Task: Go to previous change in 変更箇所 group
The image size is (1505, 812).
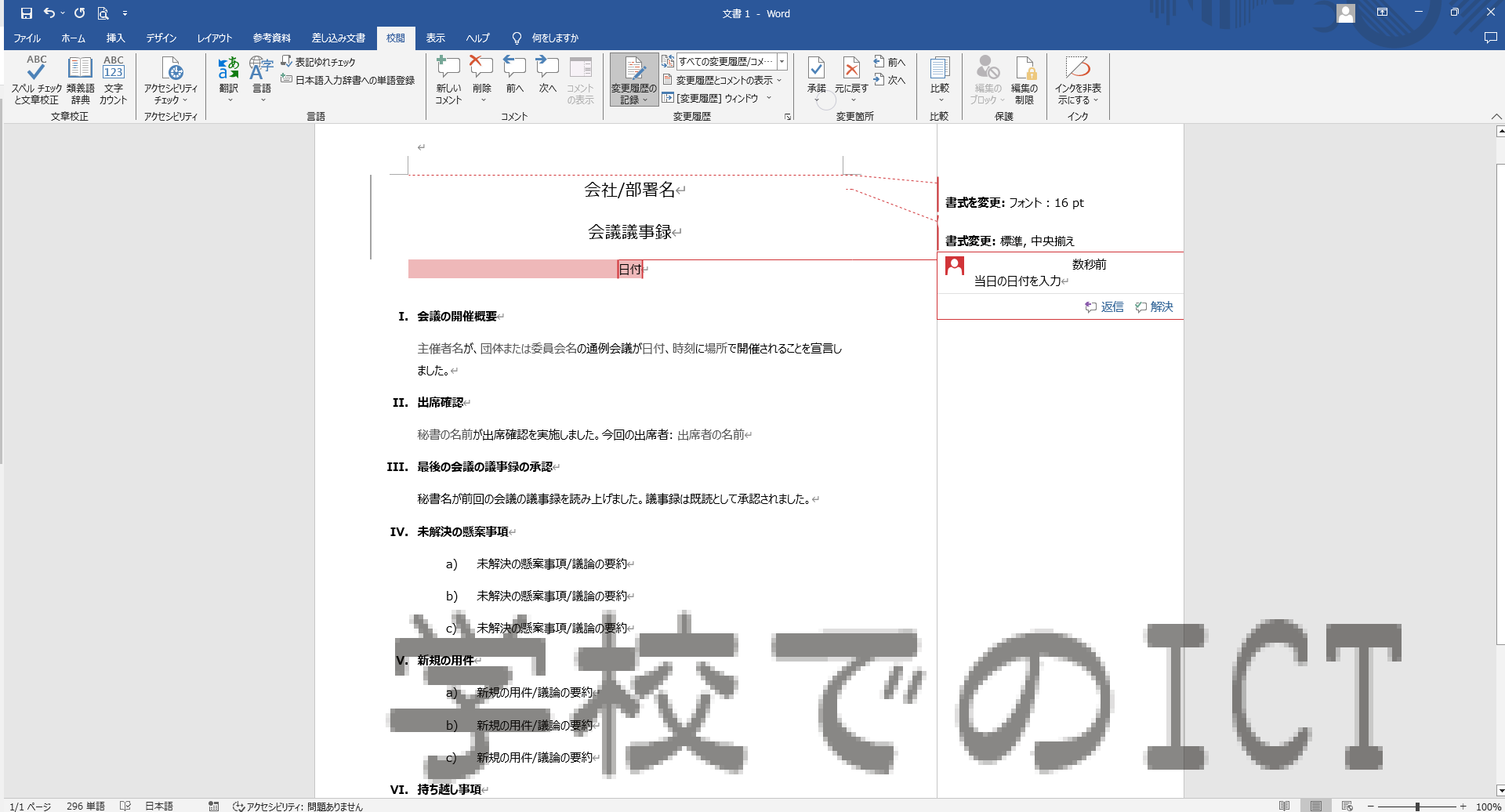Action: click(x=890, y=62)
